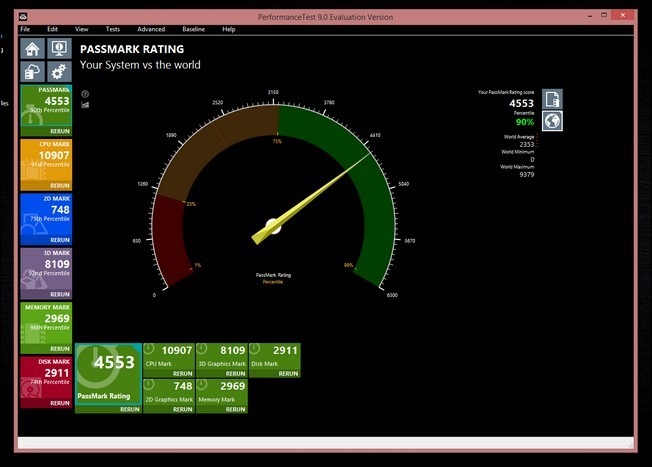Open the Advanced menu
Viewport: 652px width, 467px height.
click(x=151, y=29)
